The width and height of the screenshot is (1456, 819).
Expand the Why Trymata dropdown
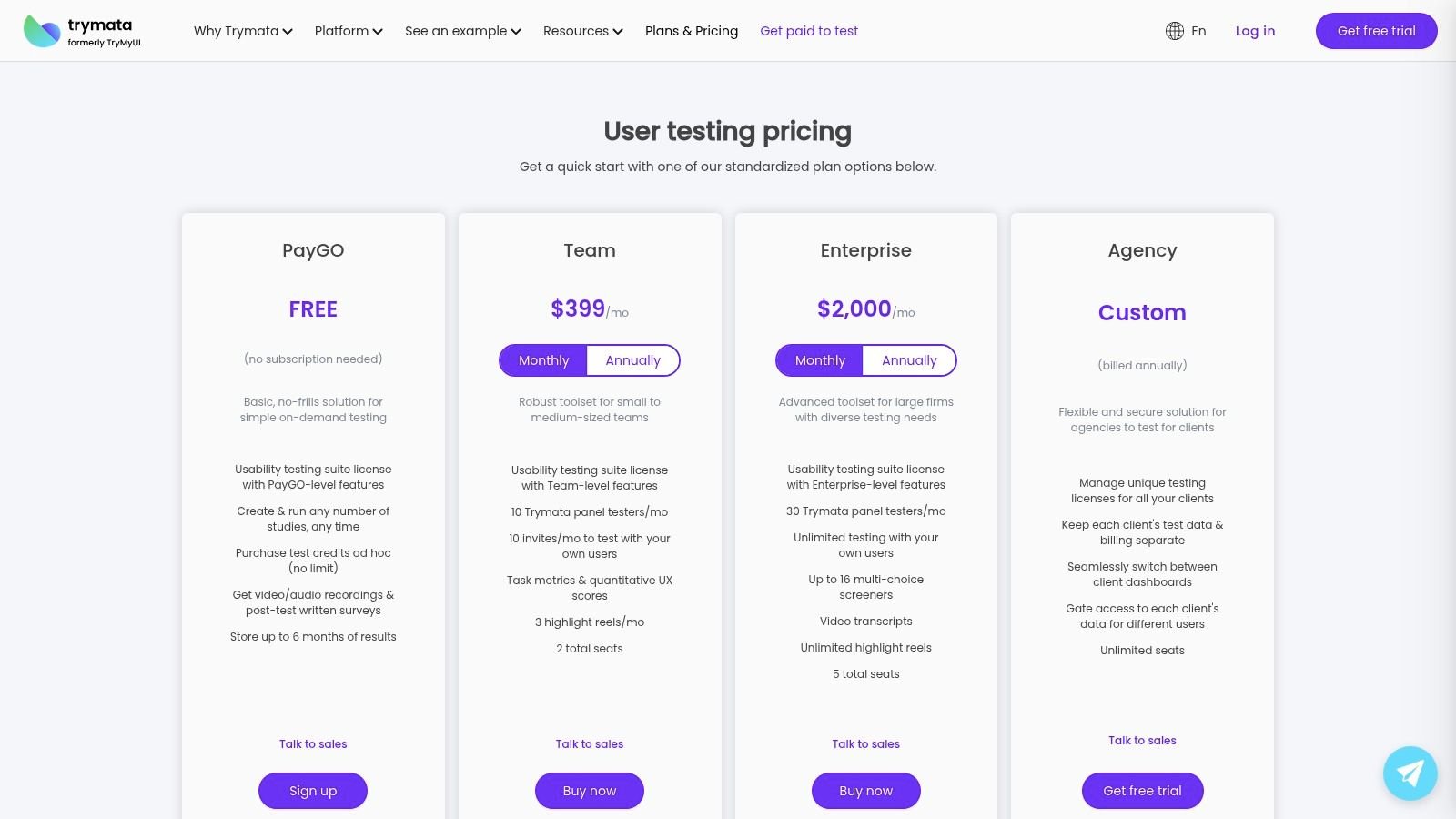pyautogui.click(x=241, y=30)
